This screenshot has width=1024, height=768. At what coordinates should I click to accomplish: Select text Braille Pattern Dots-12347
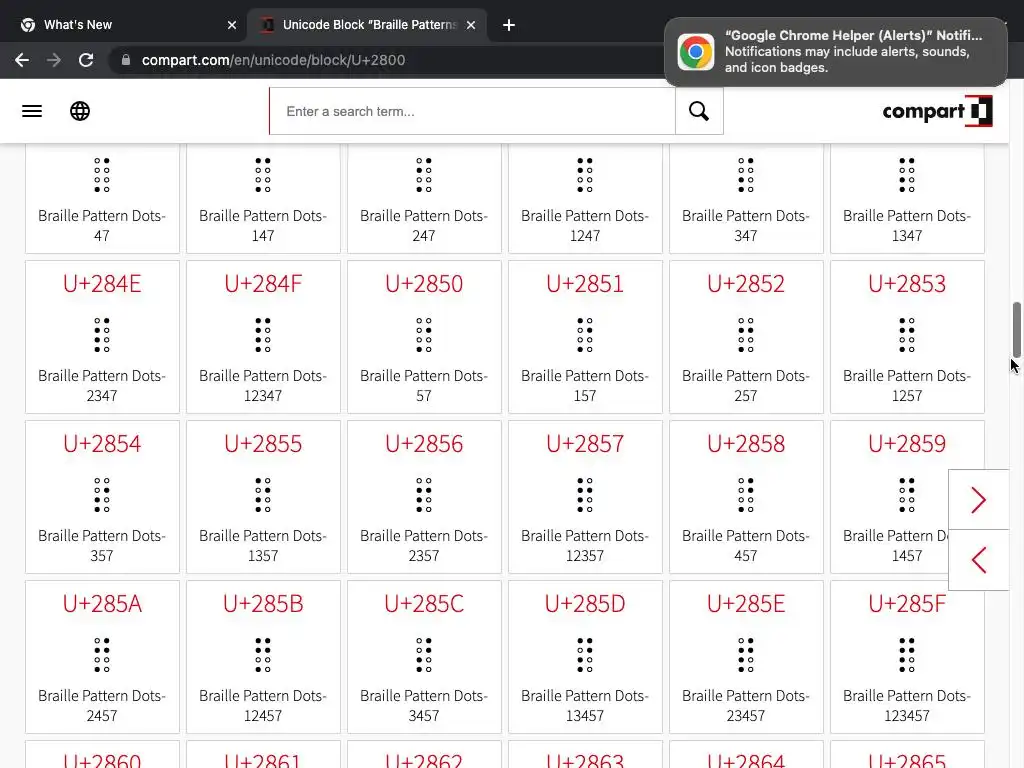263,385
